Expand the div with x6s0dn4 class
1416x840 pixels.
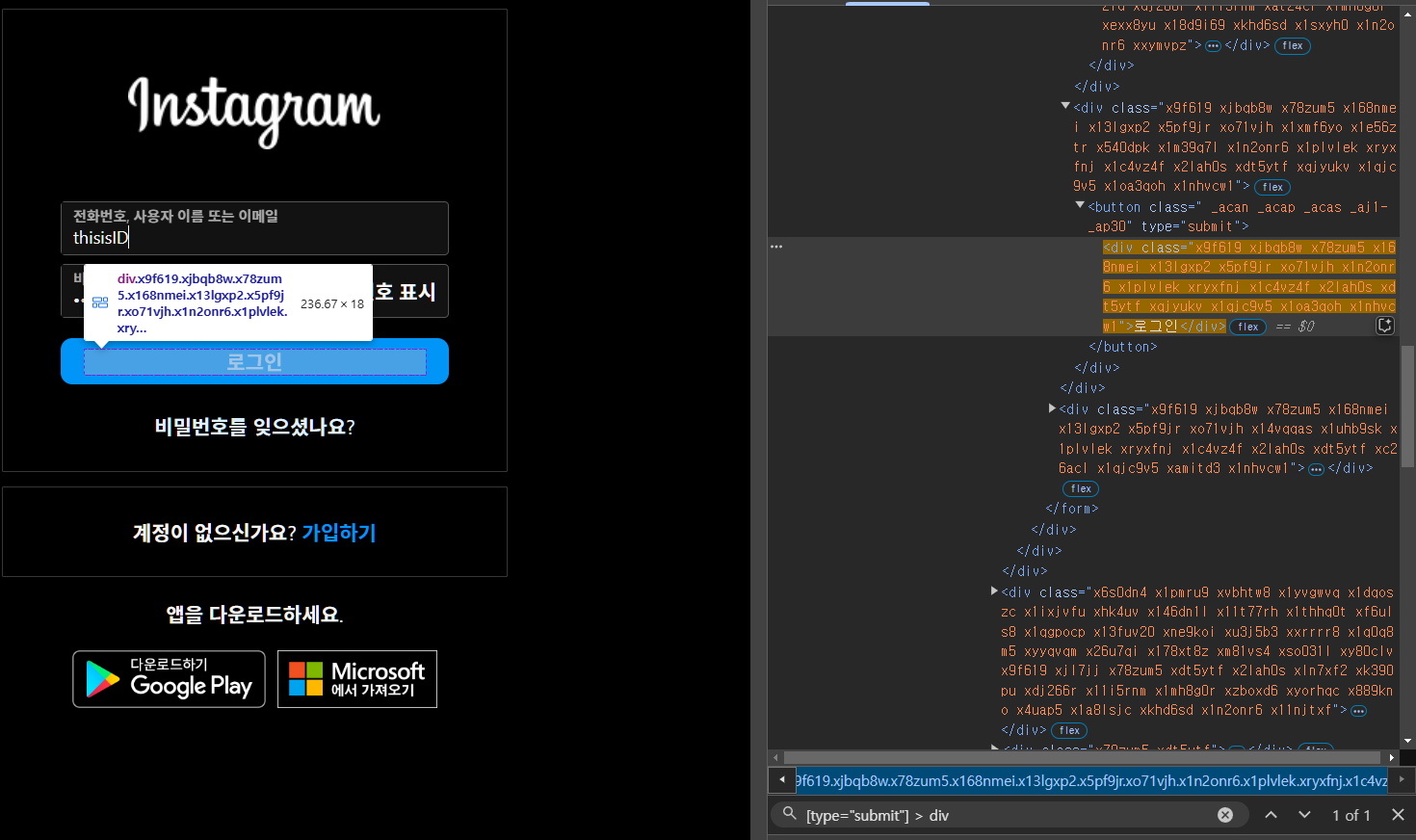(x=994, y=591)
